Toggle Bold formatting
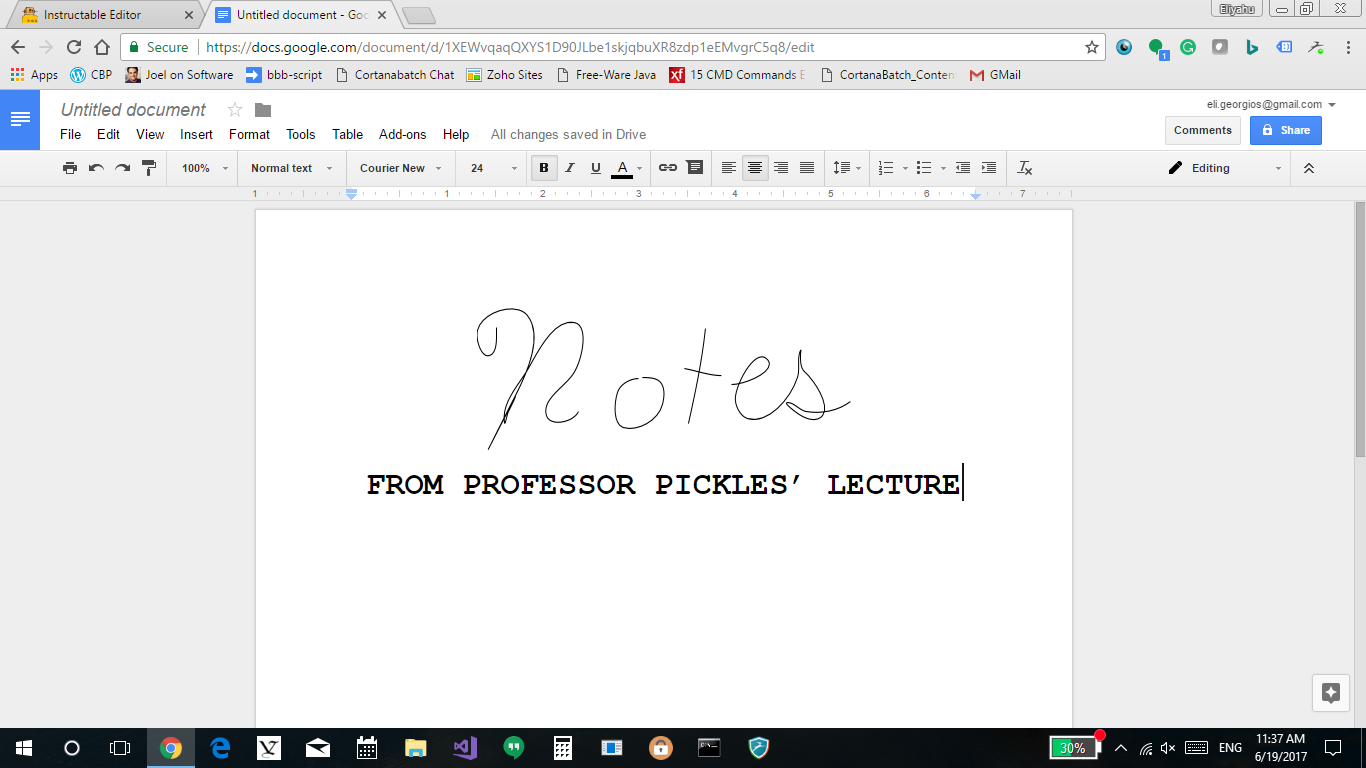This screenshot has width=1366, height=768. click(544, 168)
